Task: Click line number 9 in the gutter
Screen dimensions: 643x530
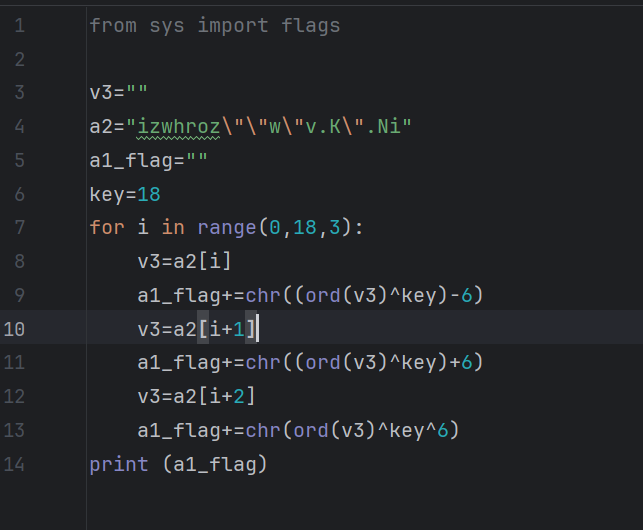Action: pyautogui.click(x=20, y=295)
